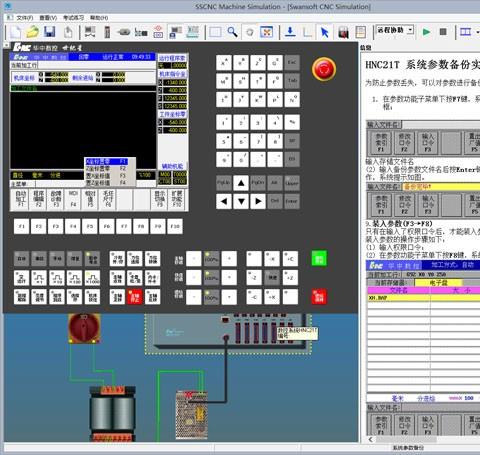480x455 pixels.
Task: Click the window layout toolbar icon
Action: click(465, 32)
